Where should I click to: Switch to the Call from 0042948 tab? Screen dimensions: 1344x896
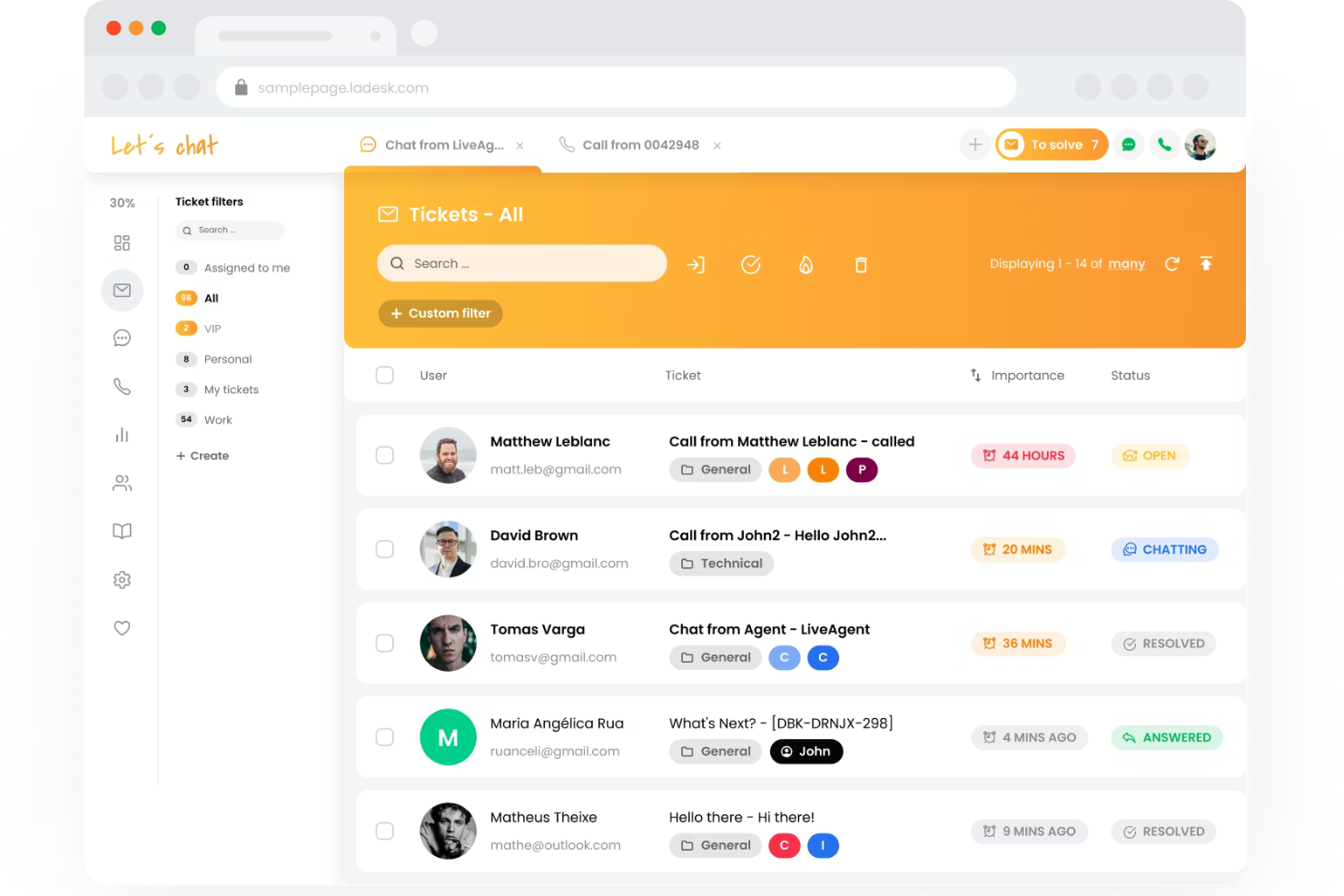tap(641, 144)
